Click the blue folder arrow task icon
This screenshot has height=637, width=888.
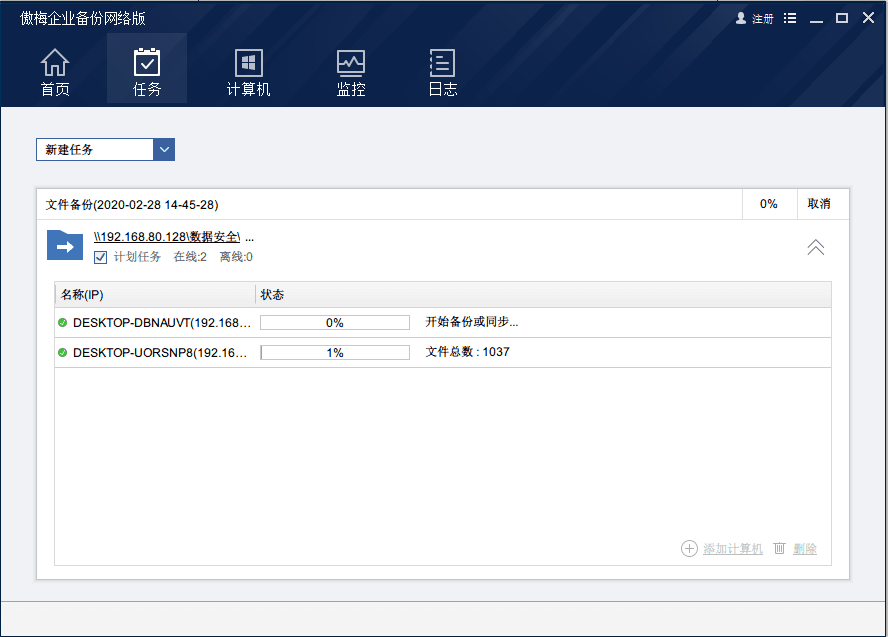65,245
